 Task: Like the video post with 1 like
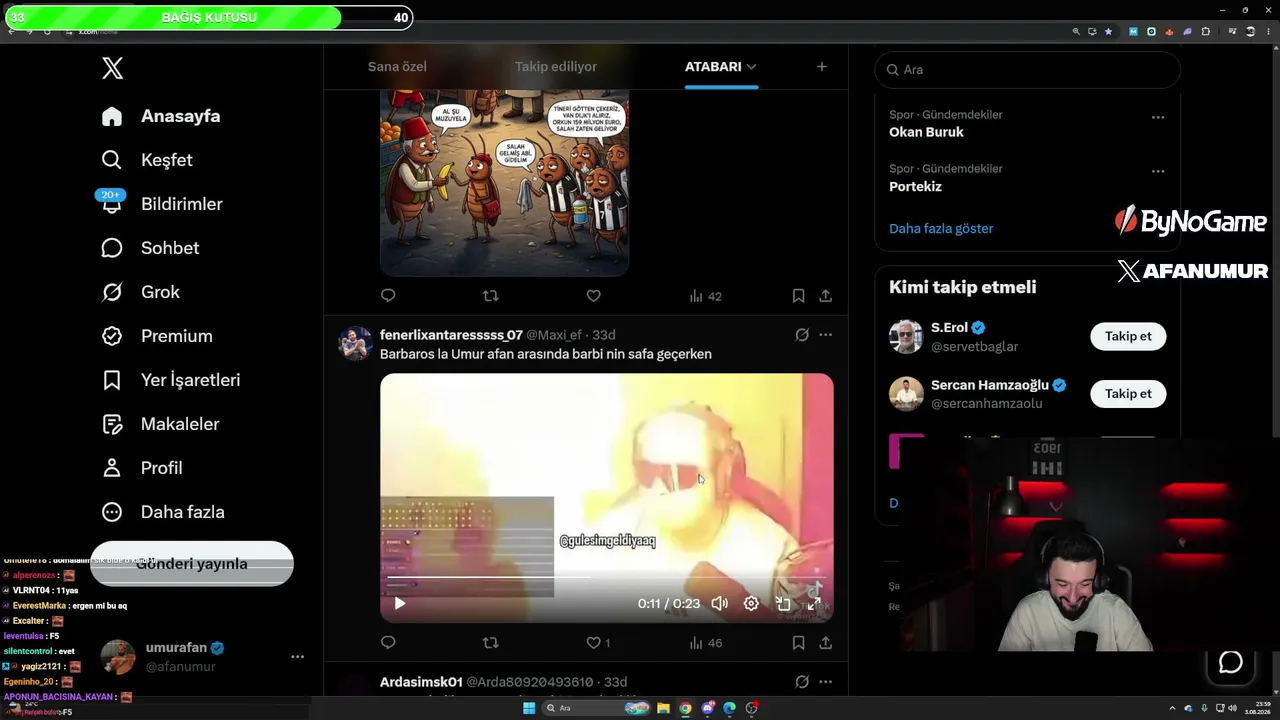click(598, 643)
